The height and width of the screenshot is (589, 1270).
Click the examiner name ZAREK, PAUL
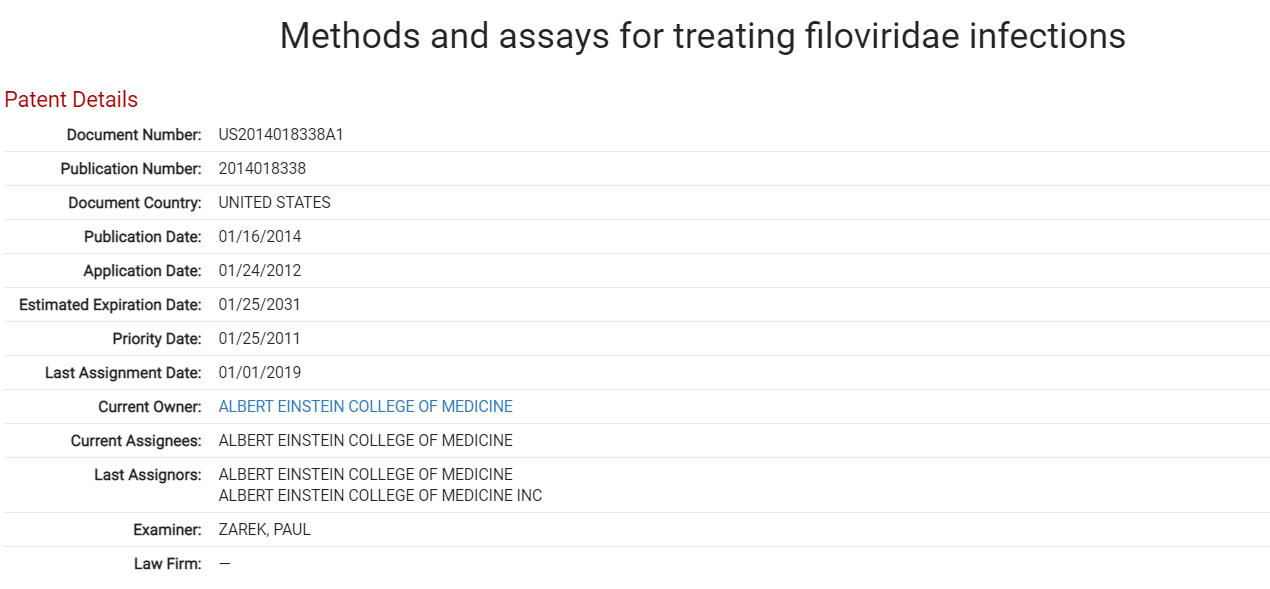point(264,530)
